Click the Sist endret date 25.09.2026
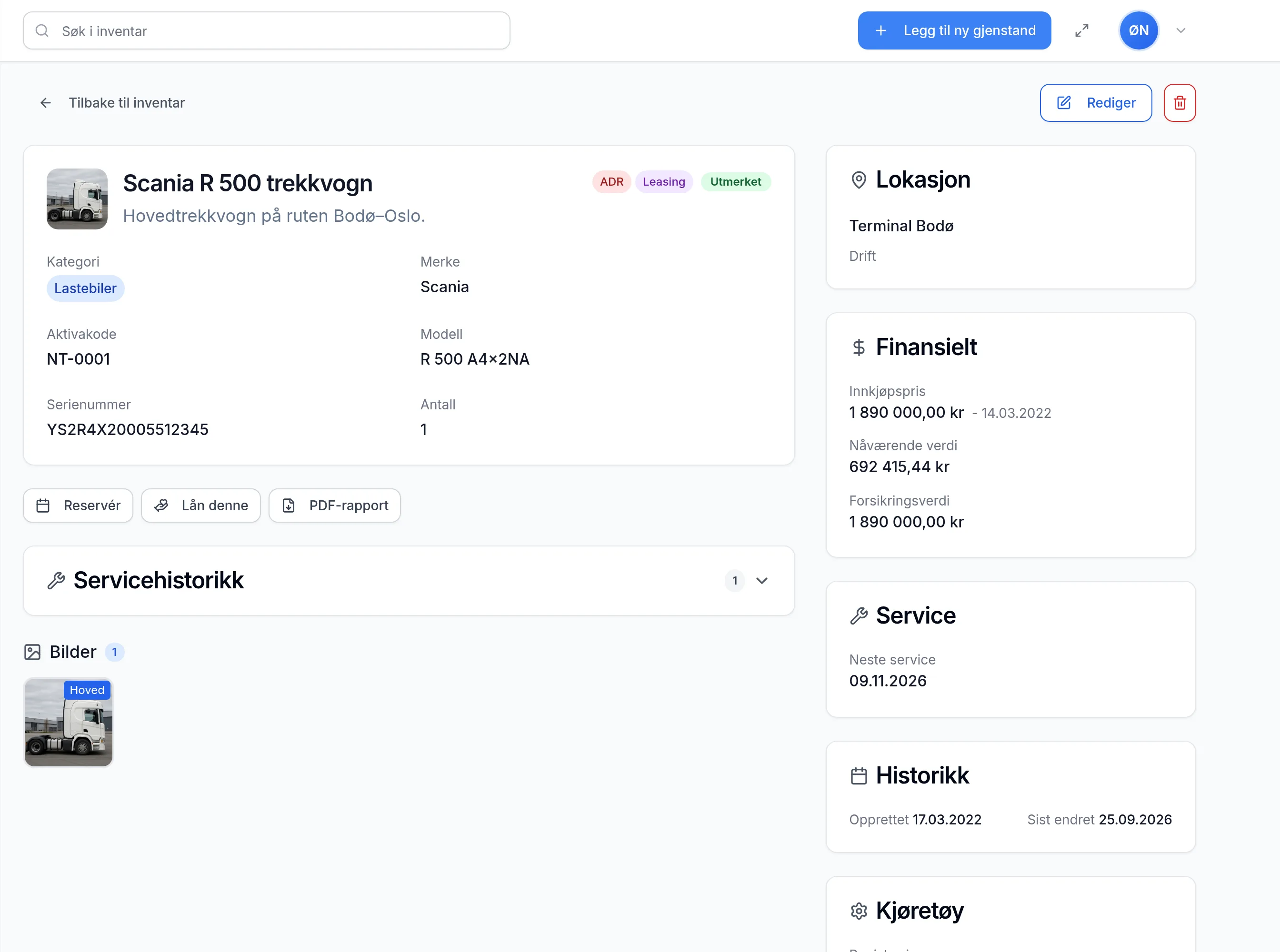Image resolution: width=1280 pixels, height=952 pixels. point(1135,820)
